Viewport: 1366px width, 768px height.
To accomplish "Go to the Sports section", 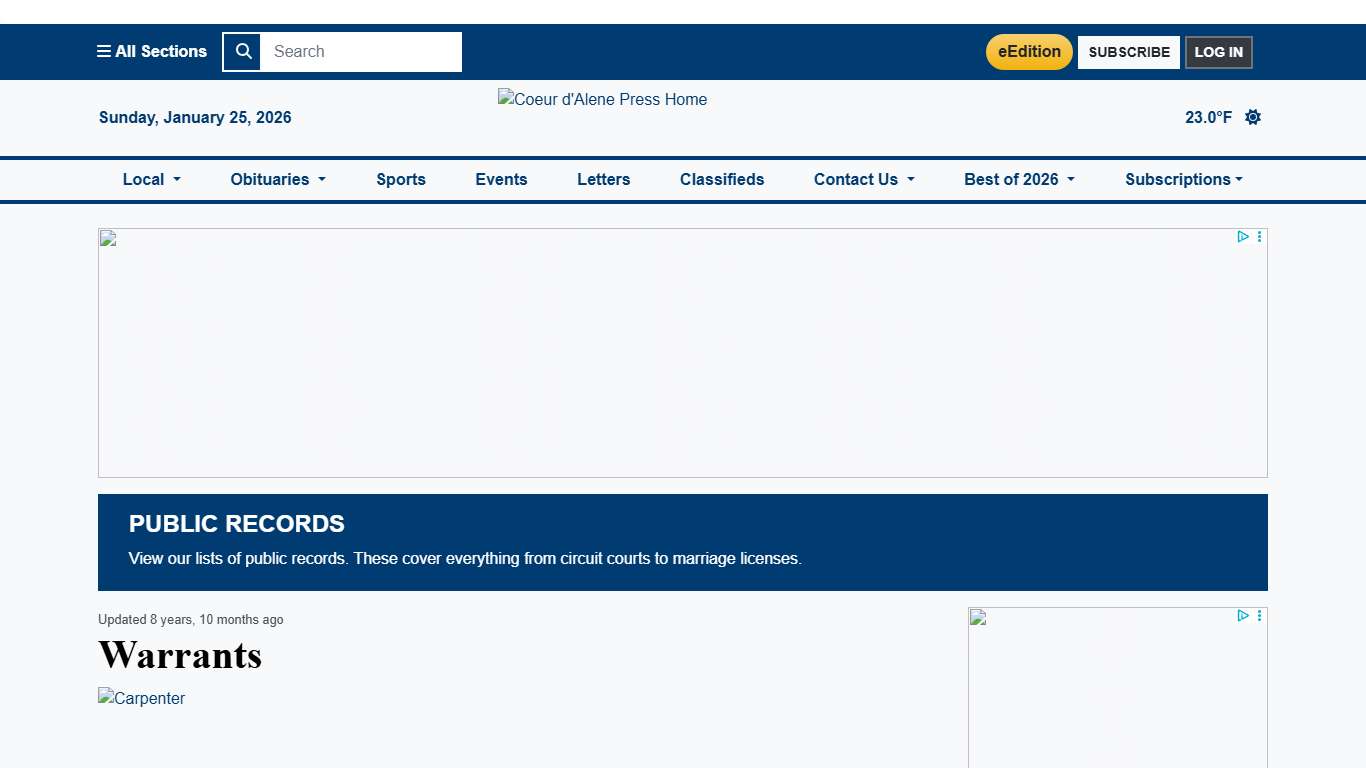I will point(401,180).
